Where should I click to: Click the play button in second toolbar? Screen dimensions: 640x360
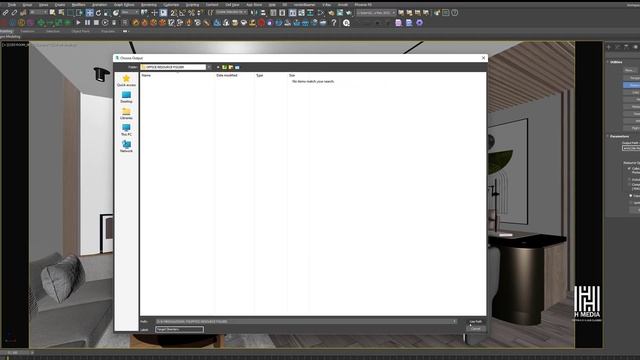tap(78, 23)
